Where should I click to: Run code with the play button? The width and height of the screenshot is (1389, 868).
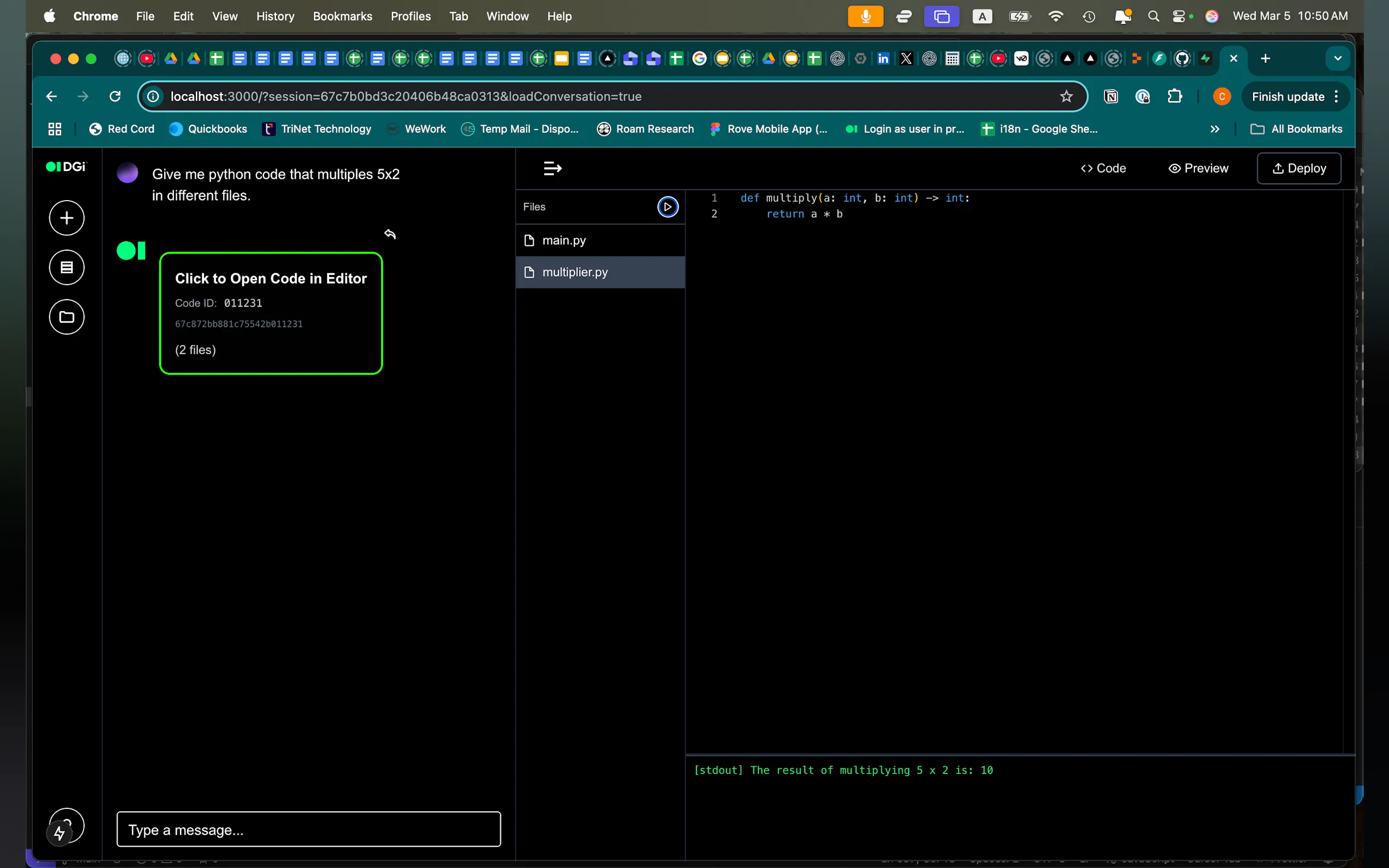[667, 207]
